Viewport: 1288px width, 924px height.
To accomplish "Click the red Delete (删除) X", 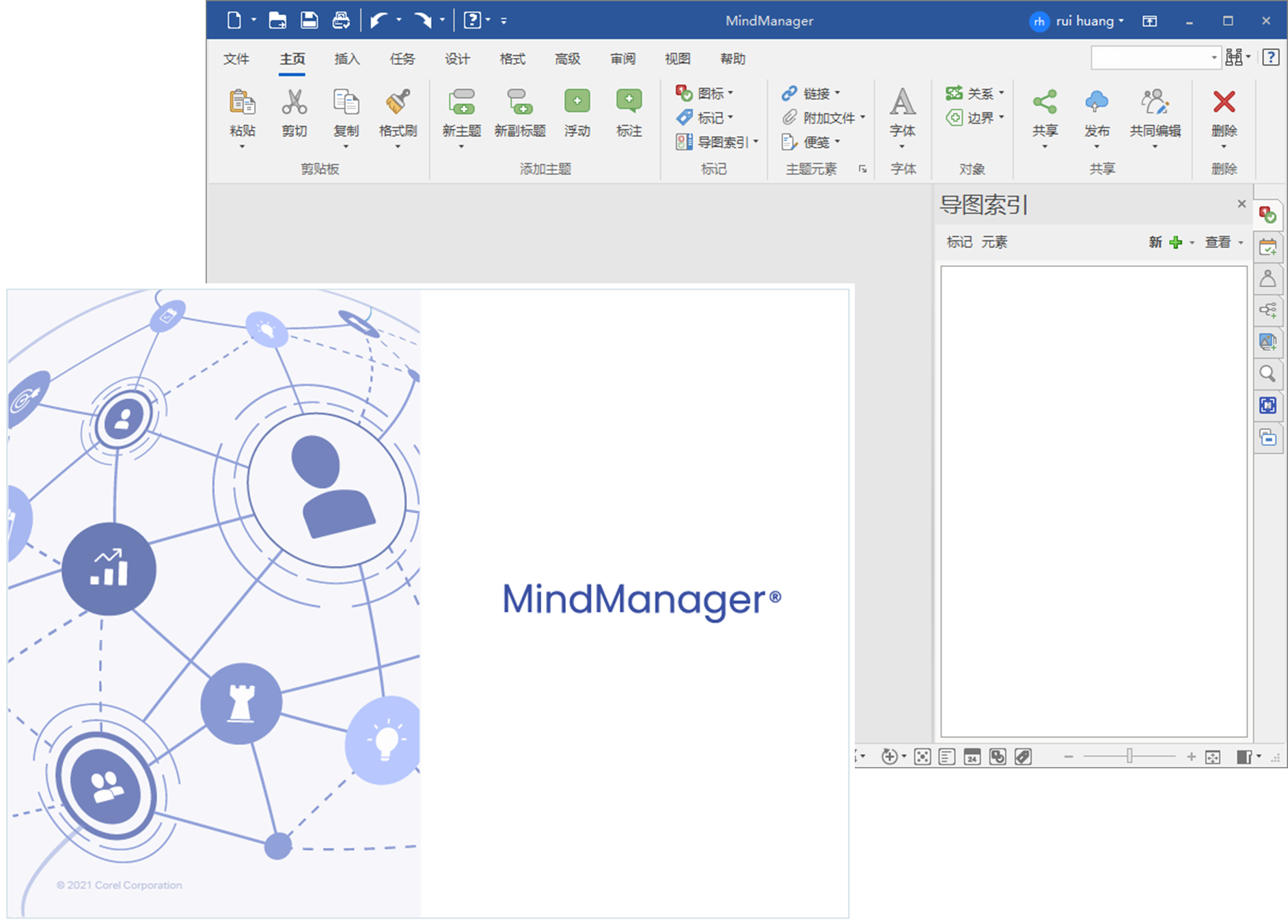I will tap(1224, 102).
